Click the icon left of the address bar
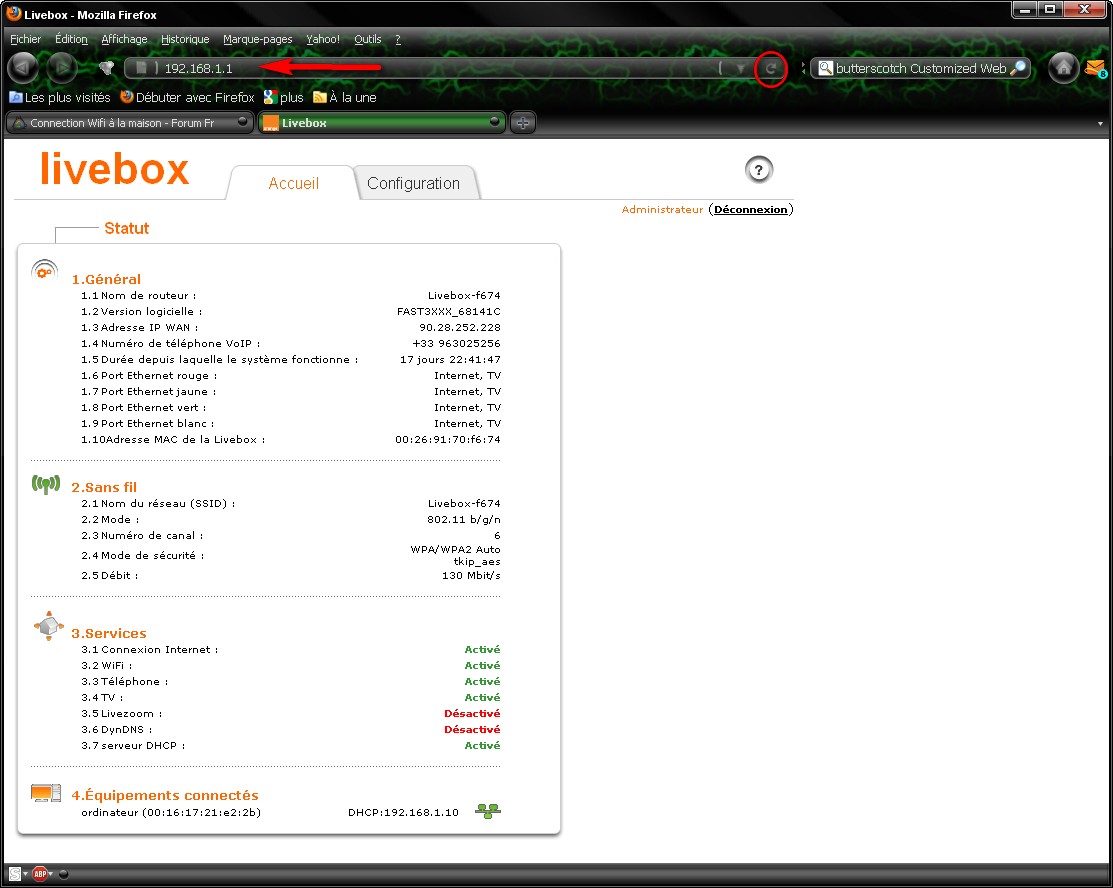 [x=106, y=68]
